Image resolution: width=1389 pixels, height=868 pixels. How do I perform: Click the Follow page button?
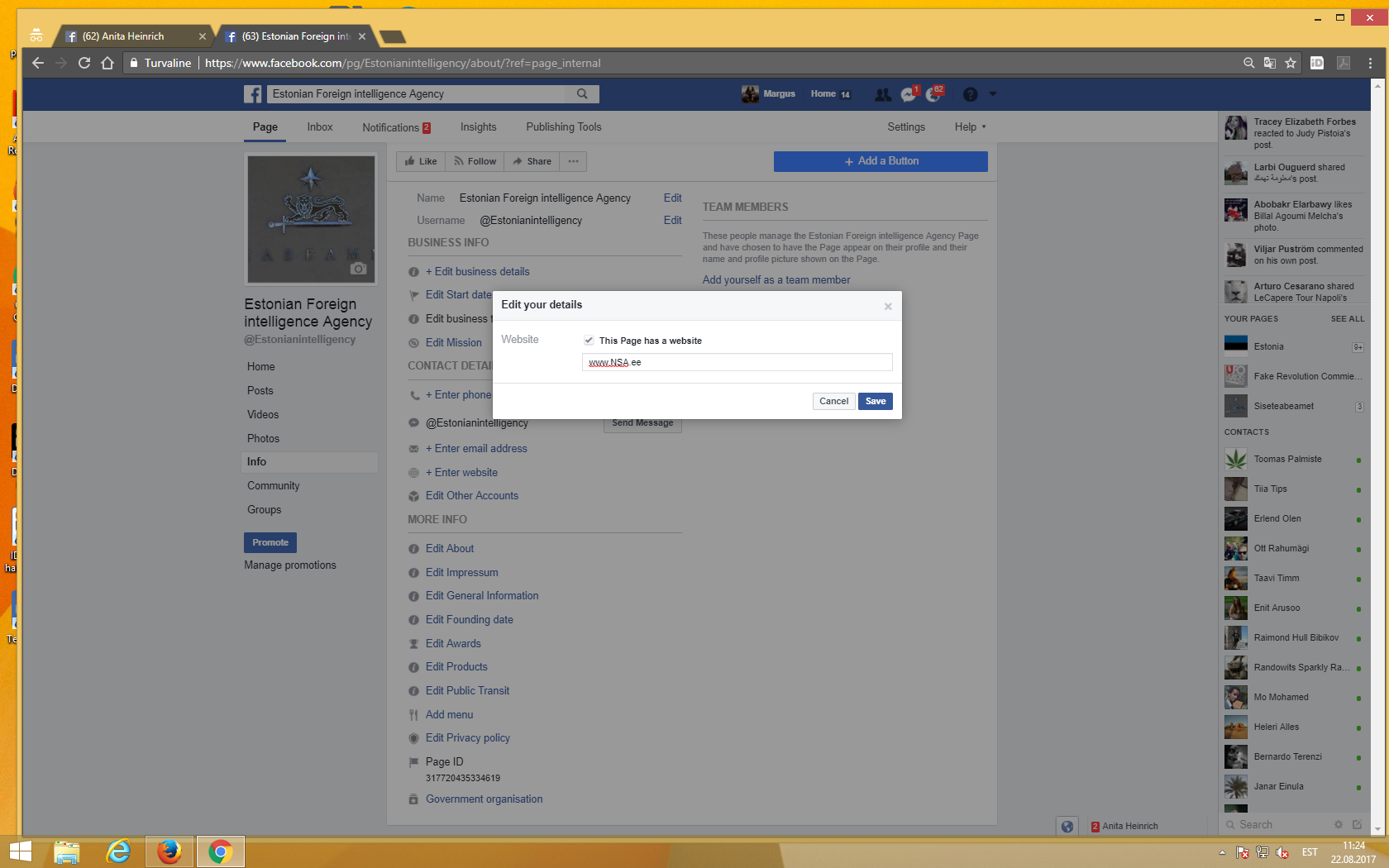(x=475, y=161)
